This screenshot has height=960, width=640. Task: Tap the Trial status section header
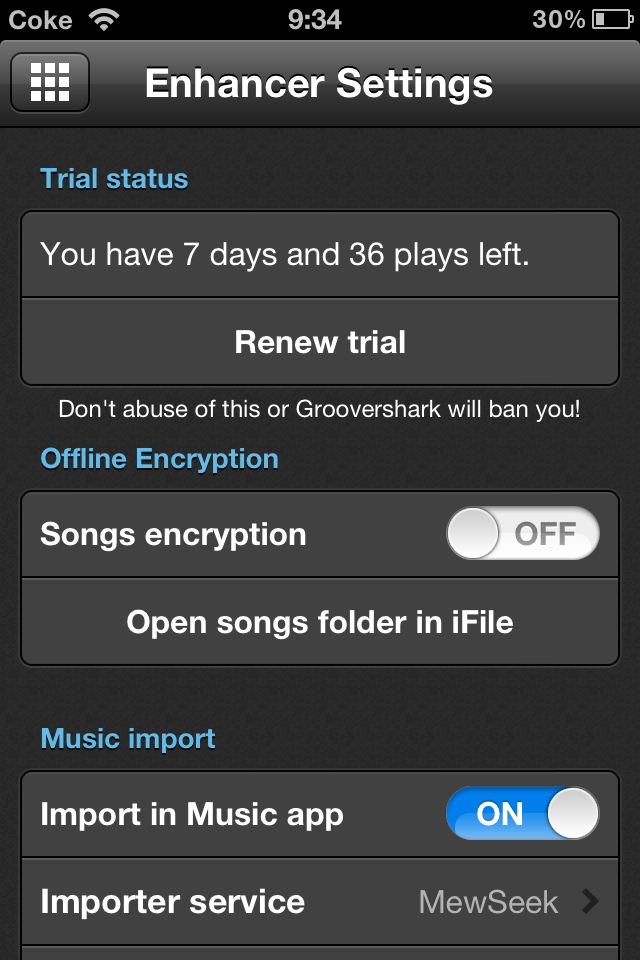click(114, 179)
